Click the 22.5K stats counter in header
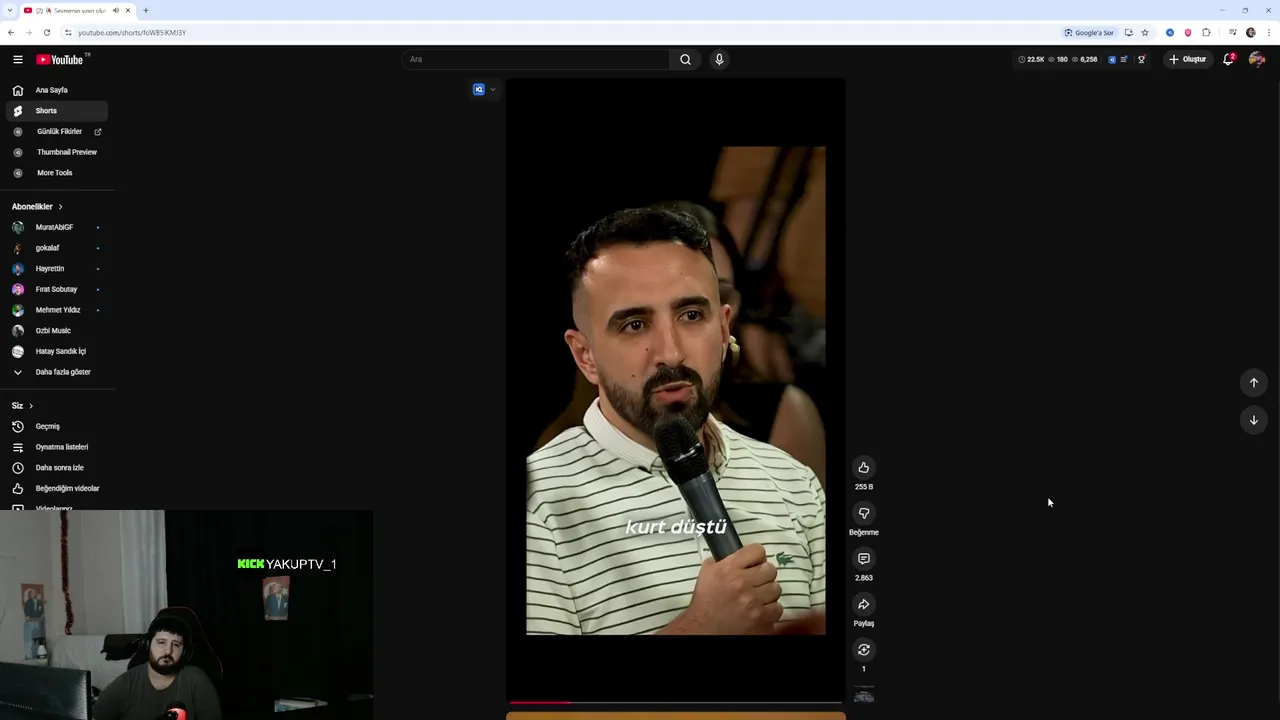The image size is (1280, 720). 1031,59
